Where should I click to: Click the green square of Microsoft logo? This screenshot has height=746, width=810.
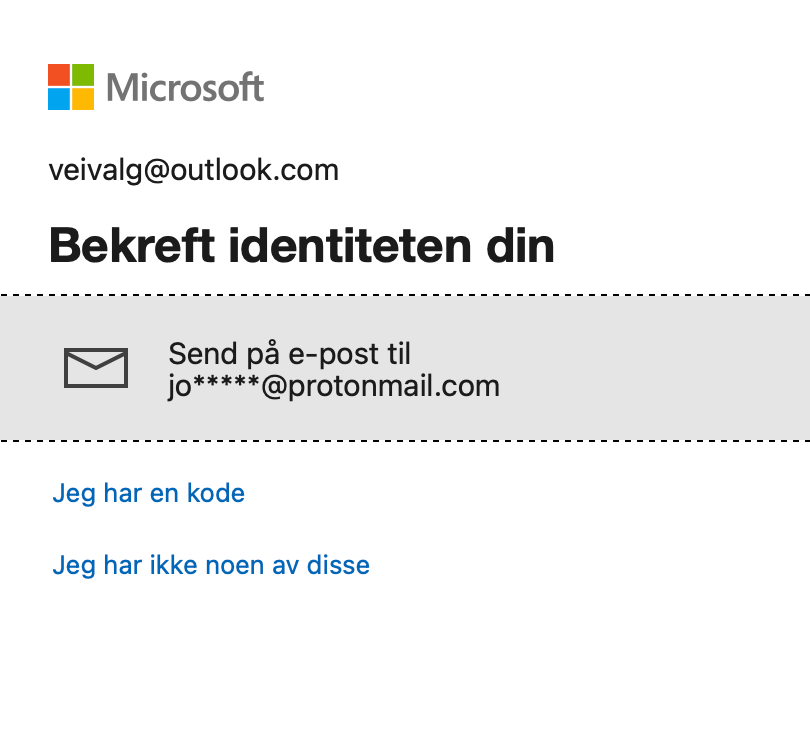coord(83,75)
